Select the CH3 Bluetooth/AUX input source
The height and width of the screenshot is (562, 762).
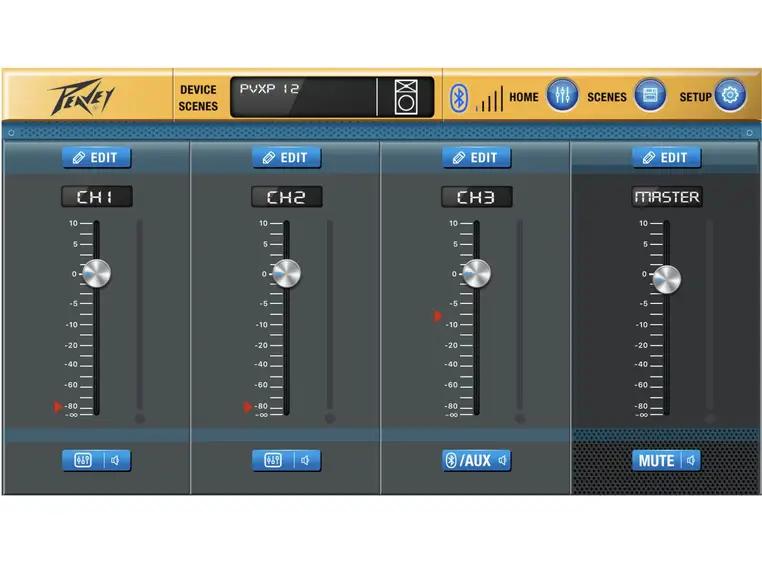(468, 460)
